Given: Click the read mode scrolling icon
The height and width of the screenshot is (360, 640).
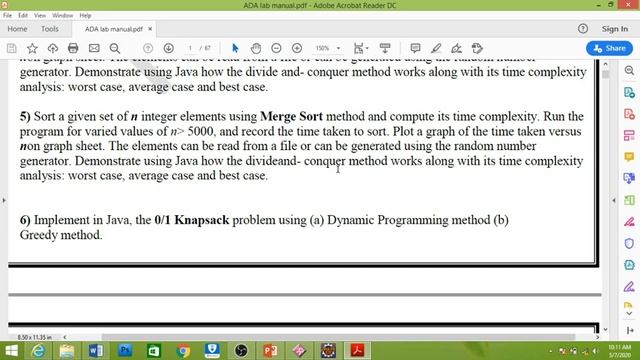Looking at the screenshot, I should point(385,48).
